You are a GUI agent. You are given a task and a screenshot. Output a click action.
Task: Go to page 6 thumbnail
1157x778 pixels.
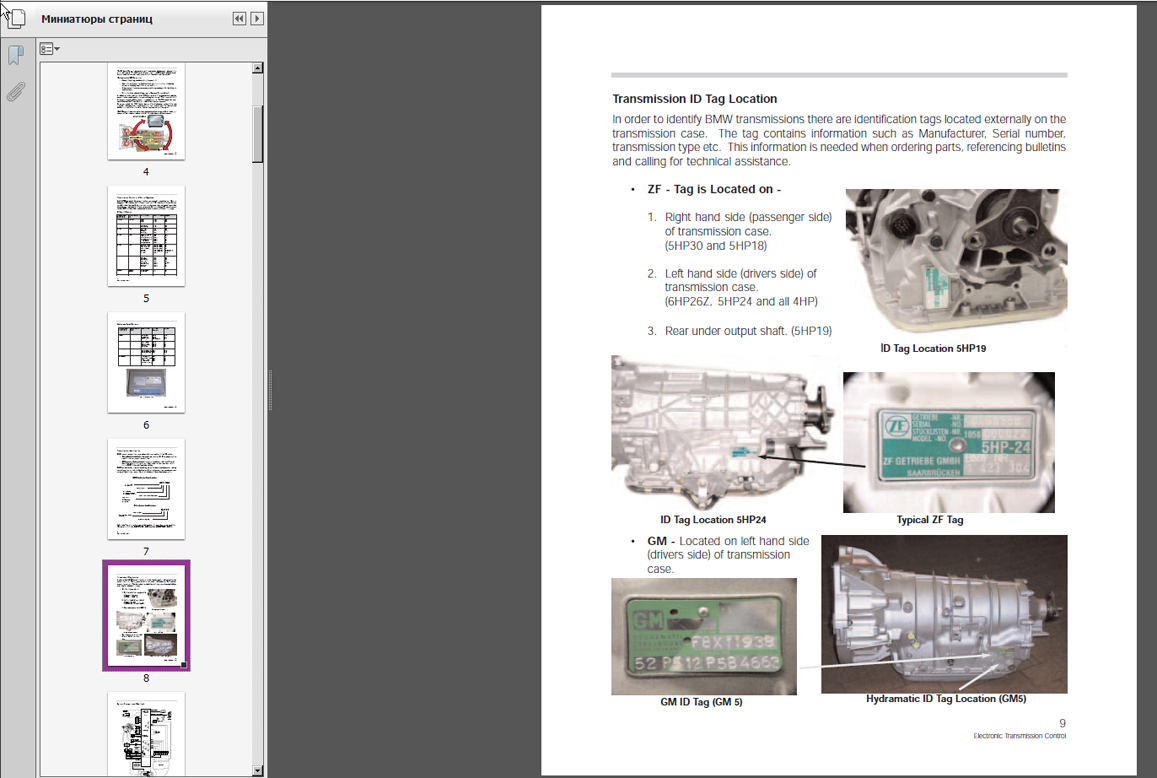click(x=146, y=362)
